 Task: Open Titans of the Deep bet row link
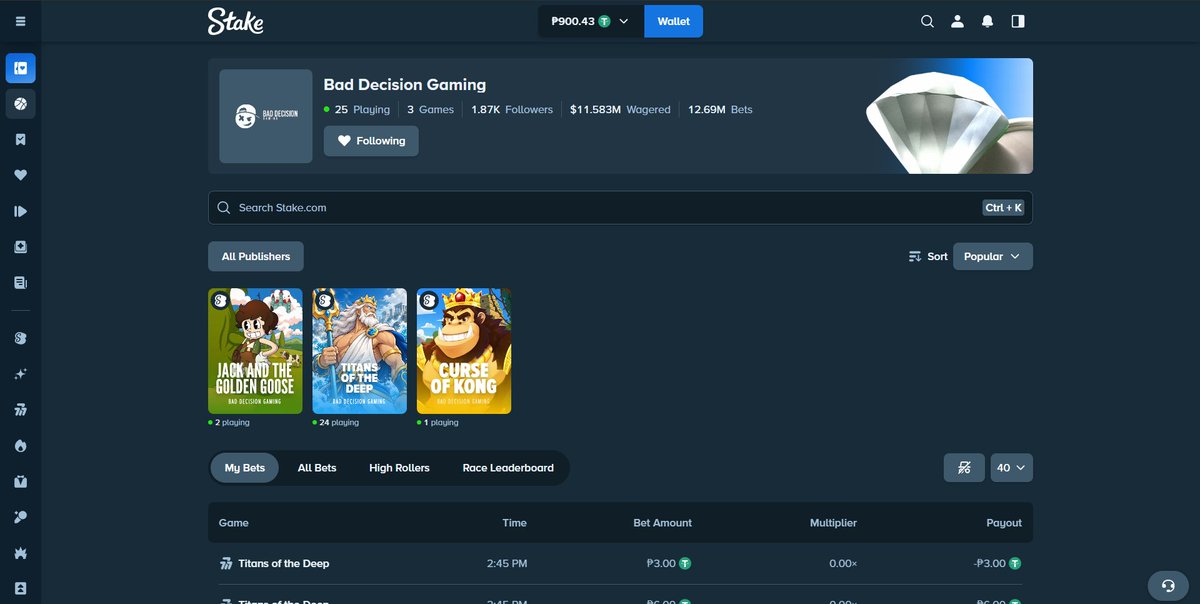coord(284,563)
